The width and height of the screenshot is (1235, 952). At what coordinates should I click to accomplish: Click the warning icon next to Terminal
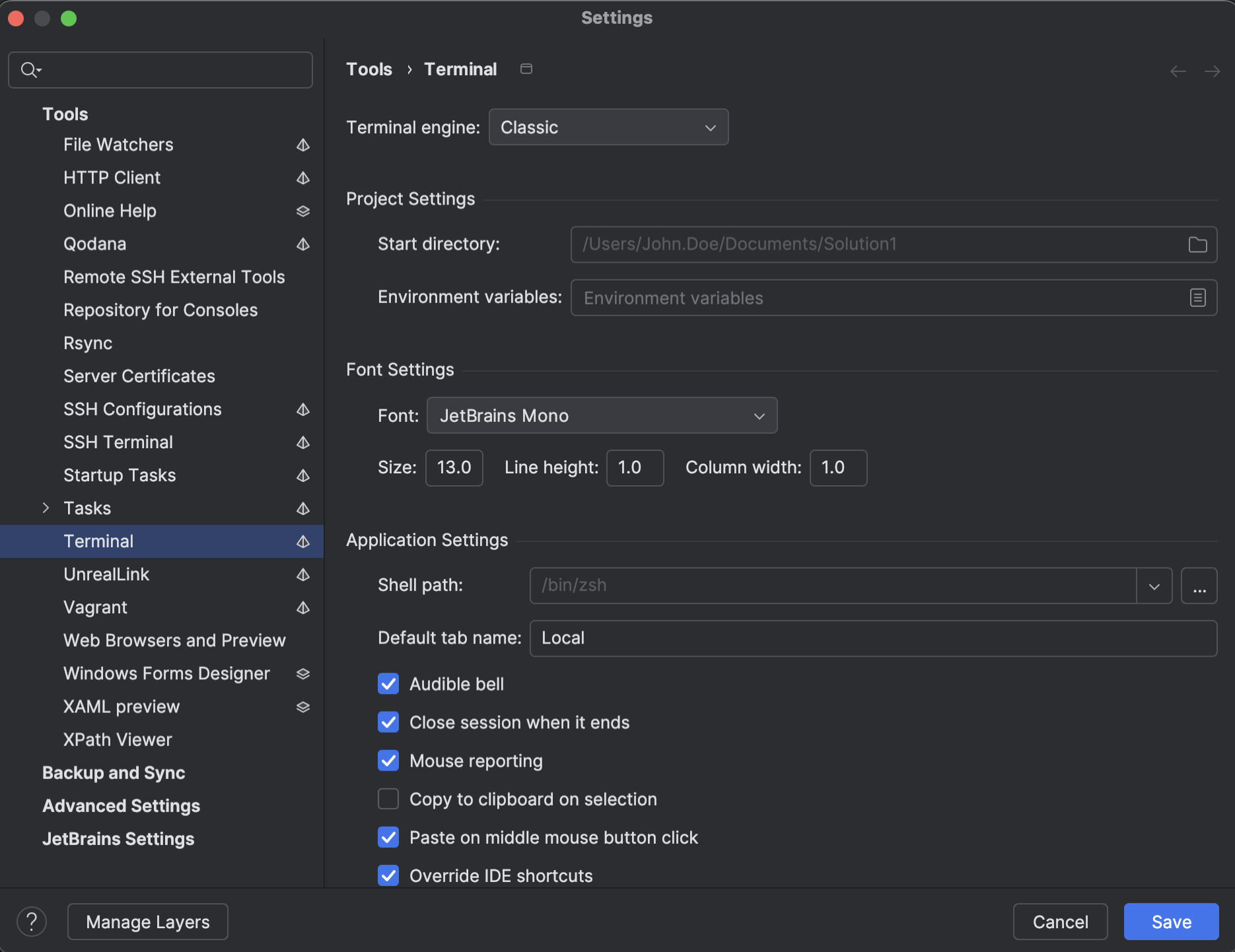click(303, 541)
